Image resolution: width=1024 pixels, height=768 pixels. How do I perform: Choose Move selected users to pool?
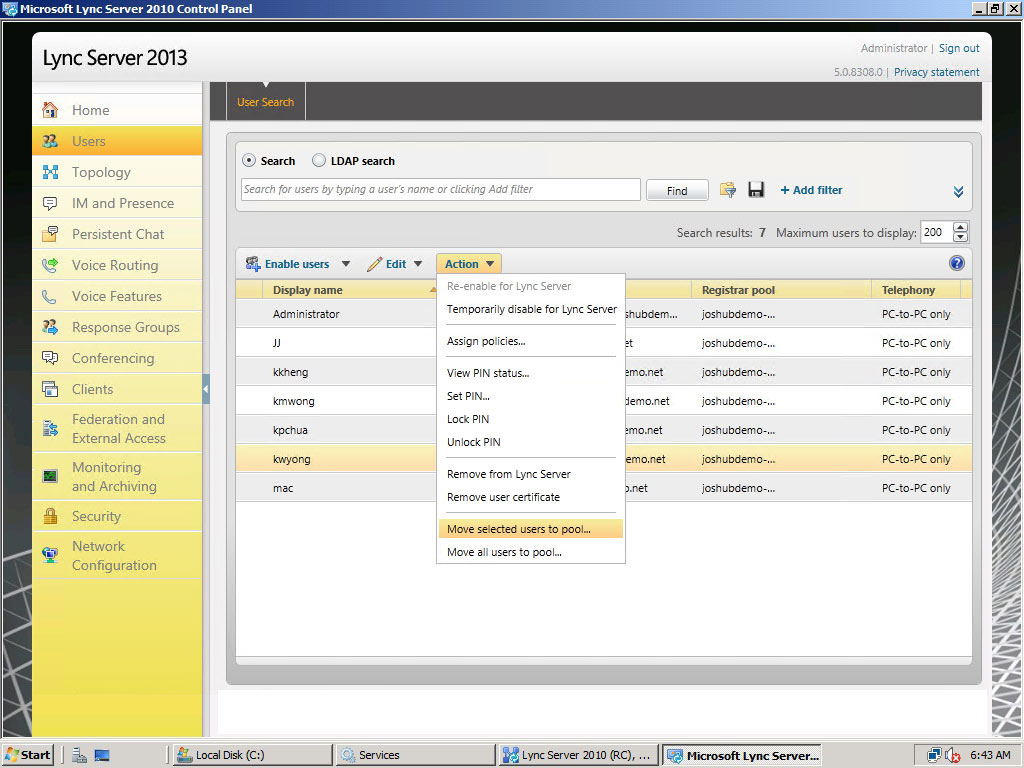coord(532,529)
